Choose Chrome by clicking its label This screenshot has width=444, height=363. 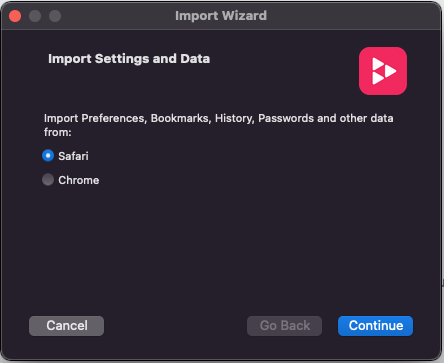pyautogui.click(x=79, y=180)
